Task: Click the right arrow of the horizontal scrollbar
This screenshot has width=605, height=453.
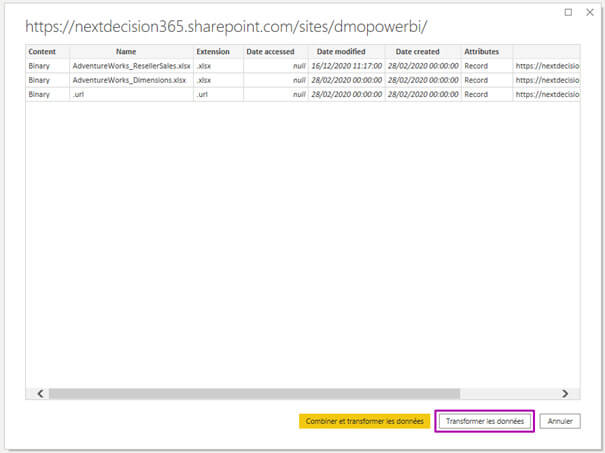Action: tap(565, 394)
